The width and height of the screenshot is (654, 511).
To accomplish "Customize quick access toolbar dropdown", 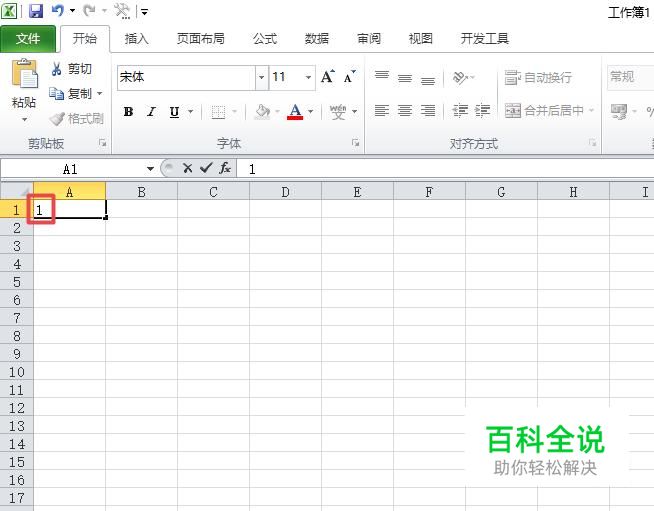I will tap(144, 12).
